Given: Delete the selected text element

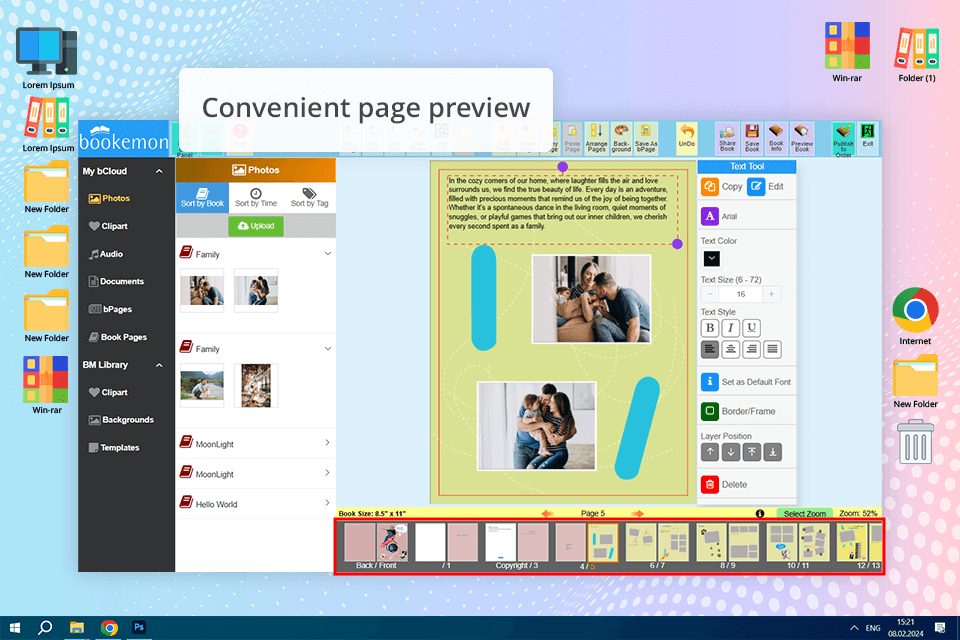Looking at the screenshot, I should [x=724, y=484].
